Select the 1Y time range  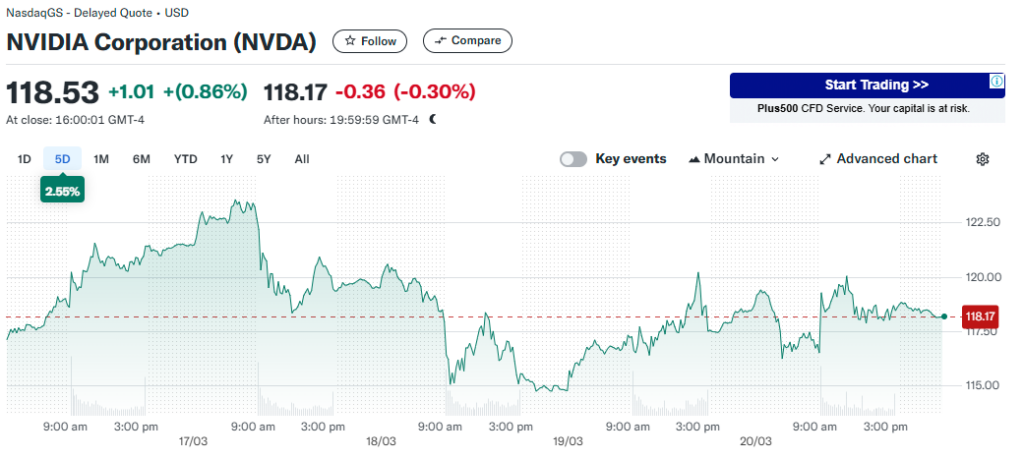tap(227, 159)
